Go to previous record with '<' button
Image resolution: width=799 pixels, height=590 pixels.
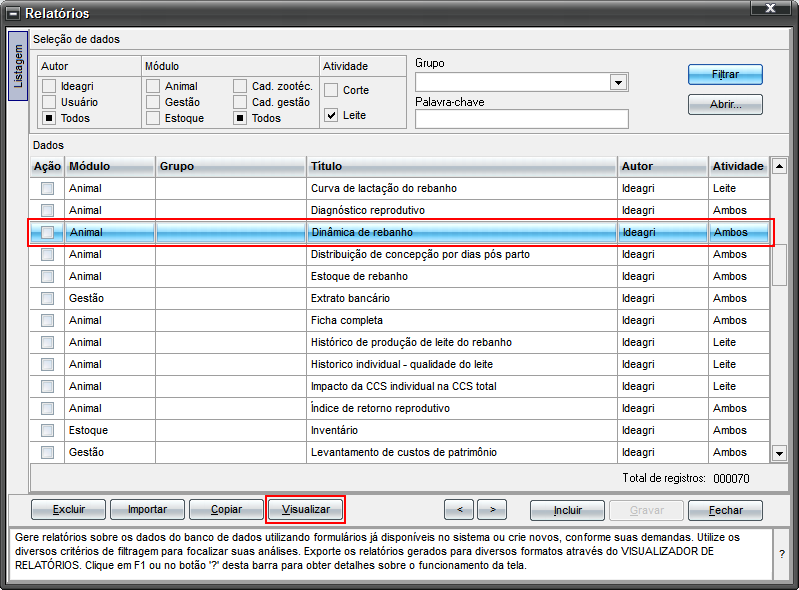[459, 509]
